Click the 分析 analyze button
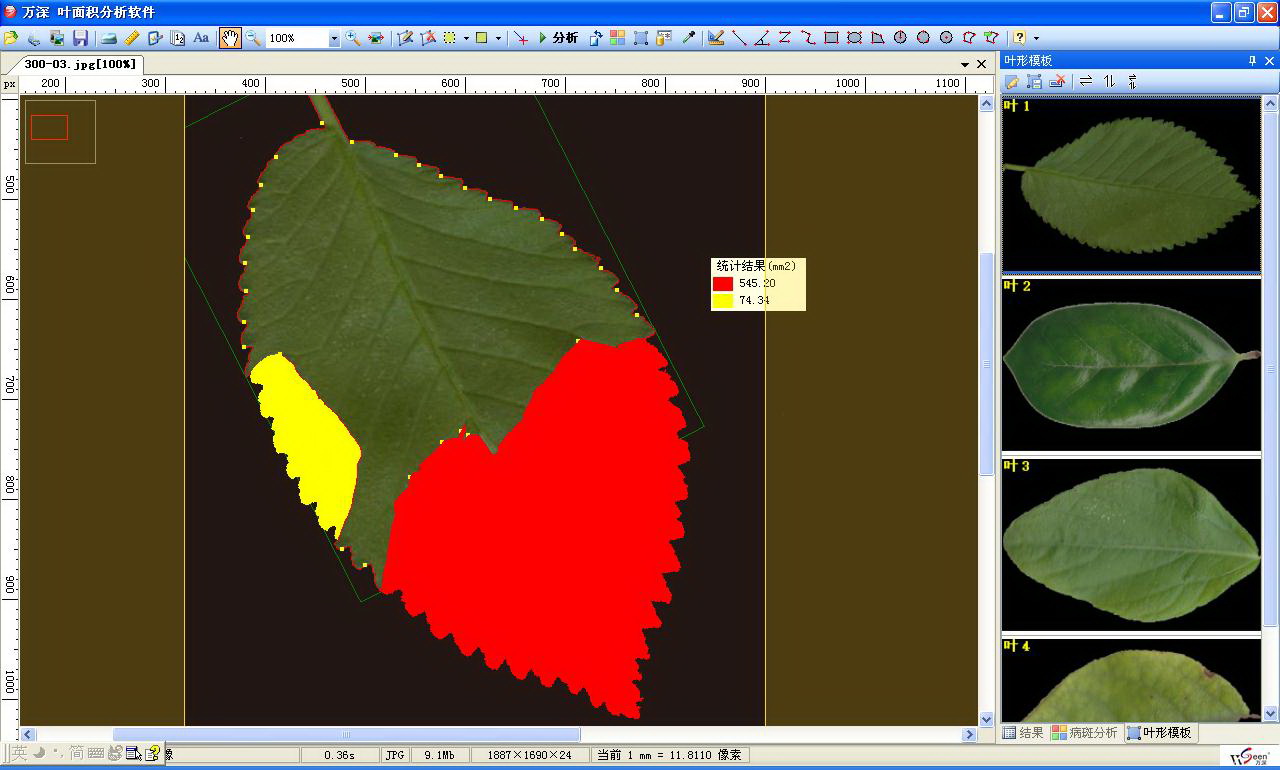Viewport: 1280px width, 770px height. point(558,38)
